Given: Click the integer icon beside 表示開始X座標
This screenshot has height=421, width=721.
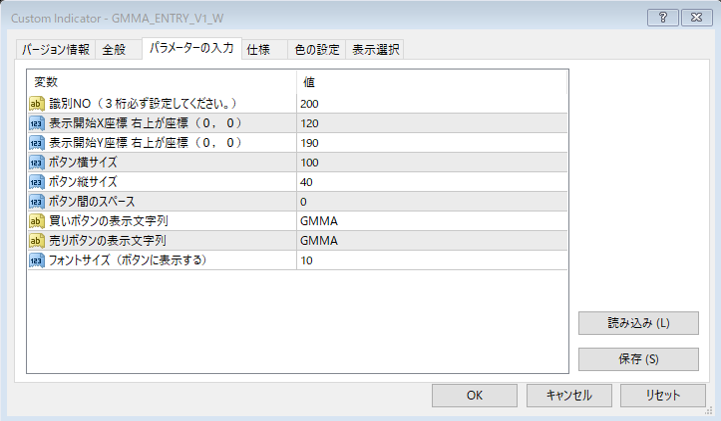Looking at the screenshot, I should (x=37, y=123).
